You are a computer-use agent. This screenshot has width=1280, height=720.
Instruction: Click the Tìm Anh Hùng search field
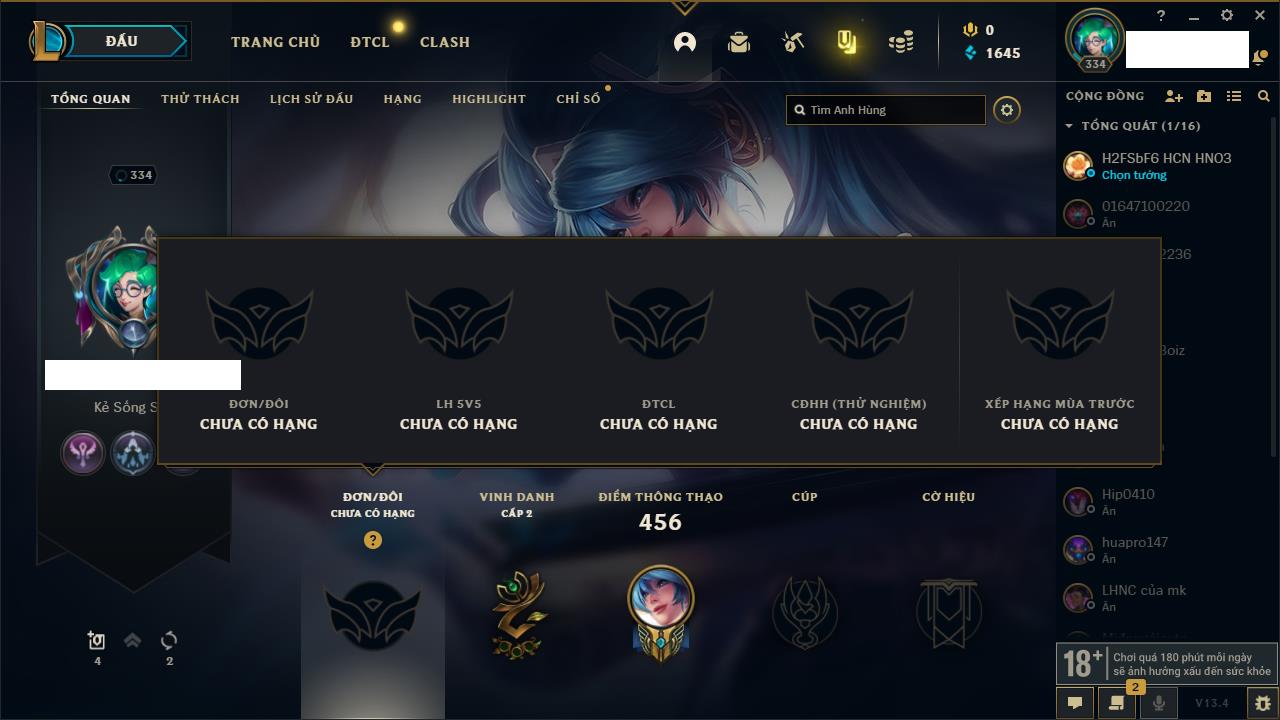point(886,110)
